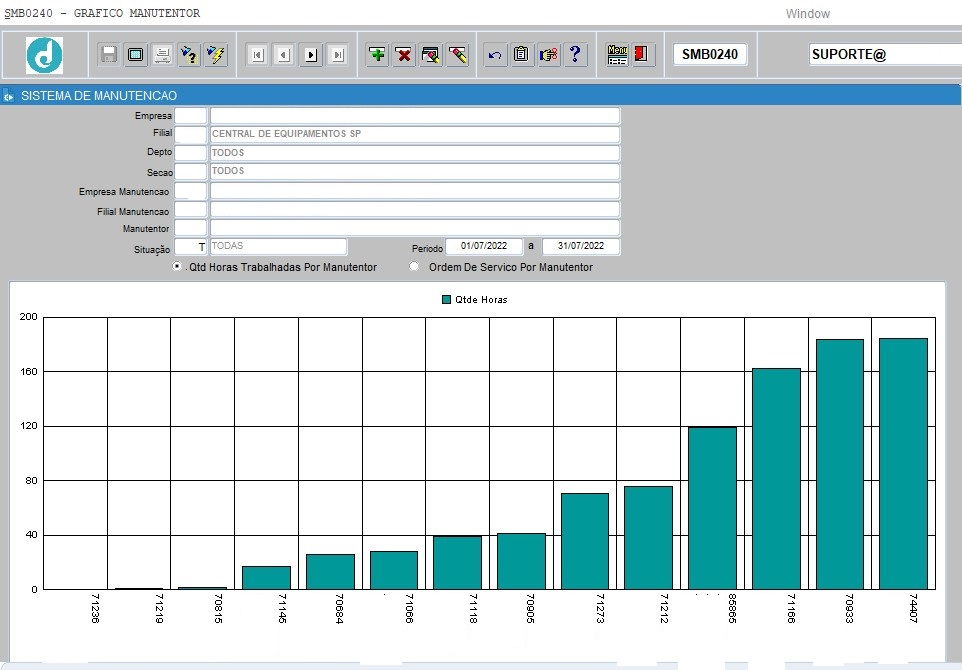Go to previous record arrow
Screen dimensions: 962x670
(x=284, y=55)
